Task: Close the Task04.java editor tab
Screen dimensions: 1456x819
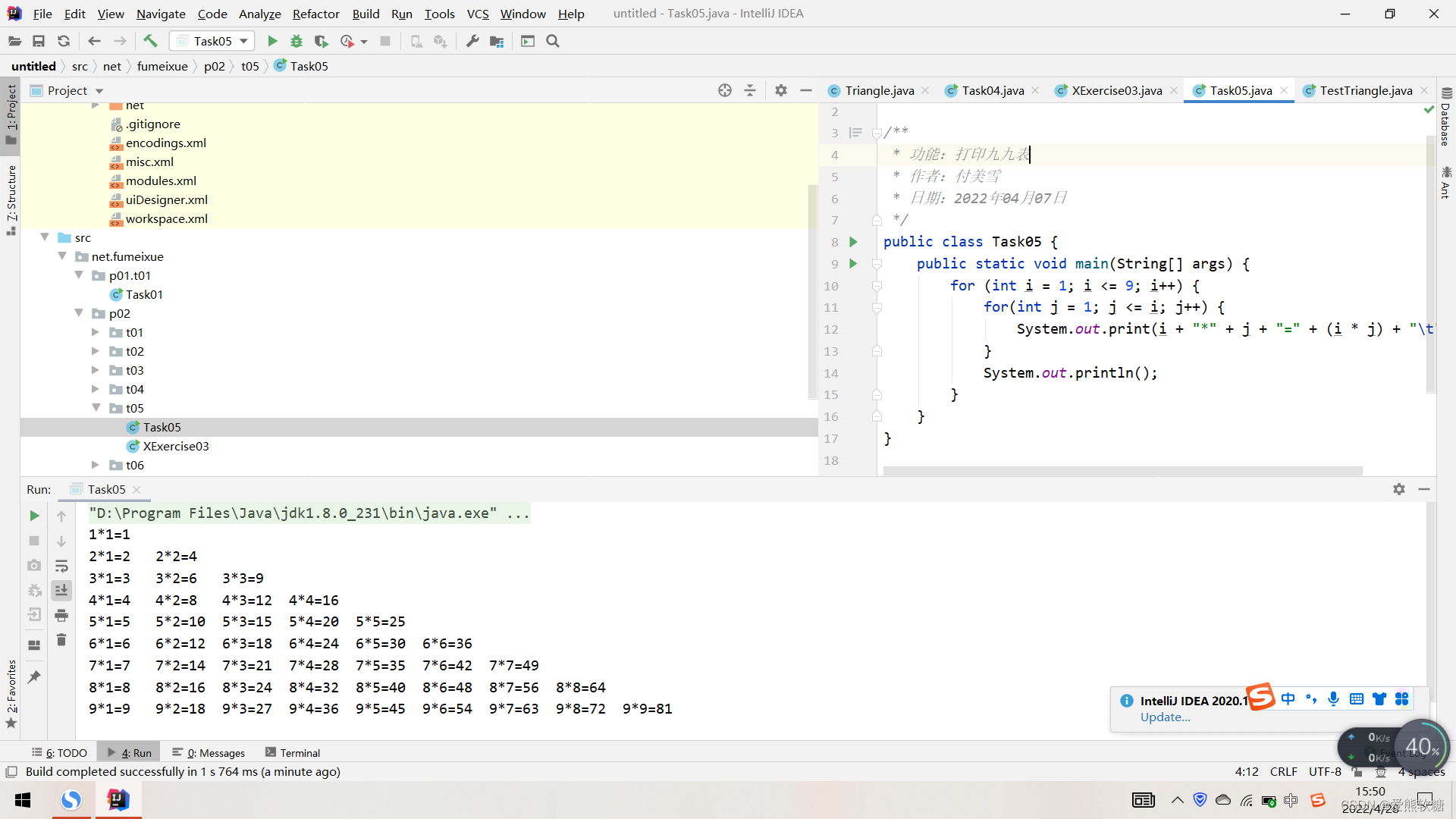Action: (1035, 90)
